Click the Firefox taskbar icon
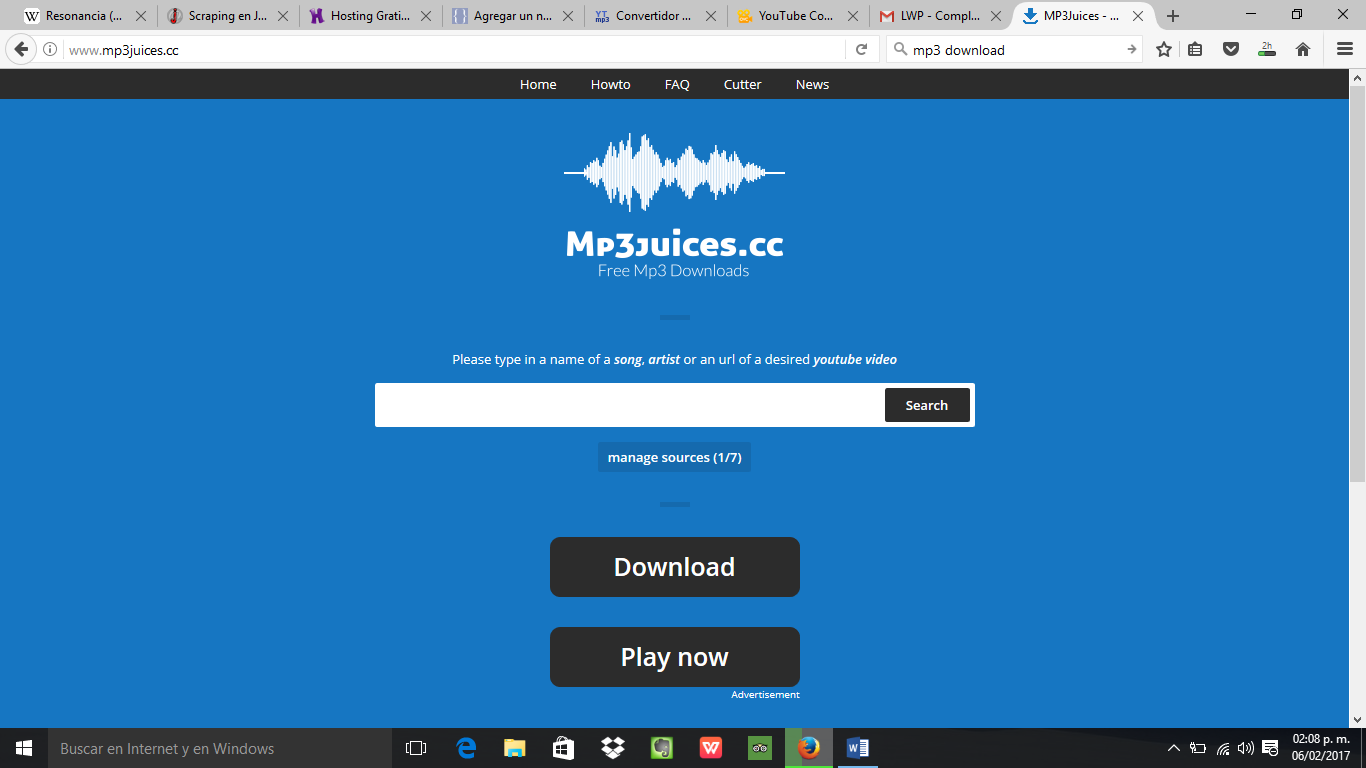Screen dimensions: 1366x768 tap(809, 748)
